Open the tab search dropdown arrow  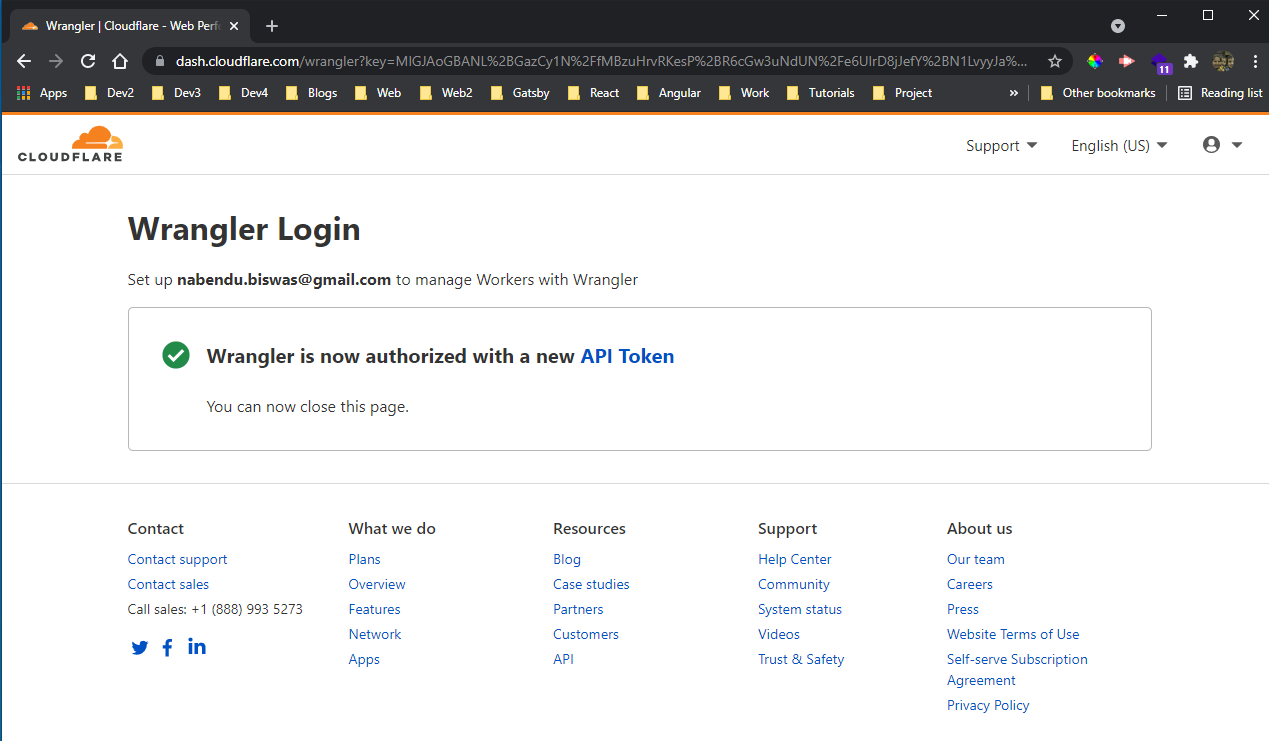coord(1118,26)
